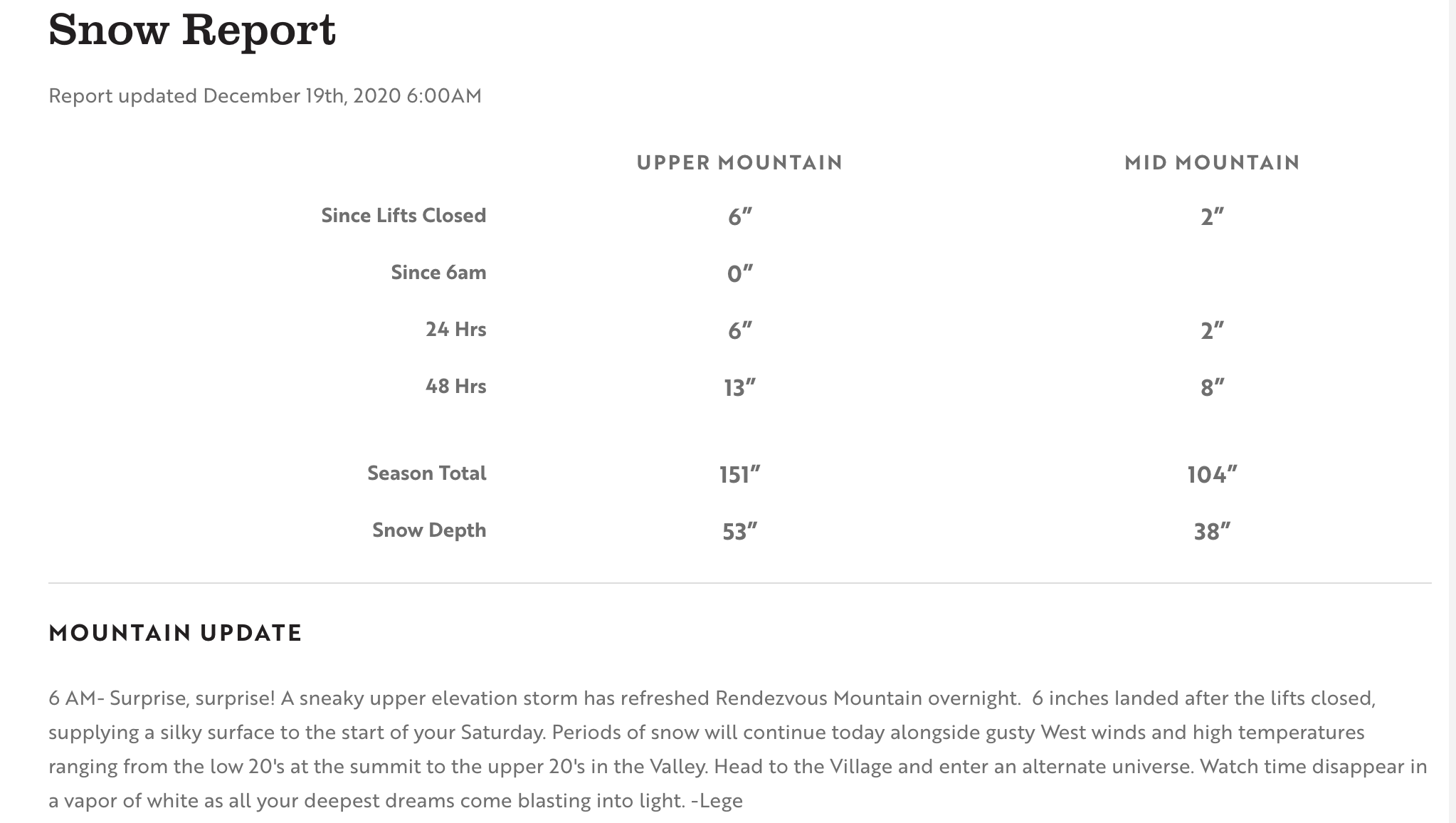1456x823 pixels.
Task: Click the Upper Mountain 53" snow depth
Action: (739, 531)
